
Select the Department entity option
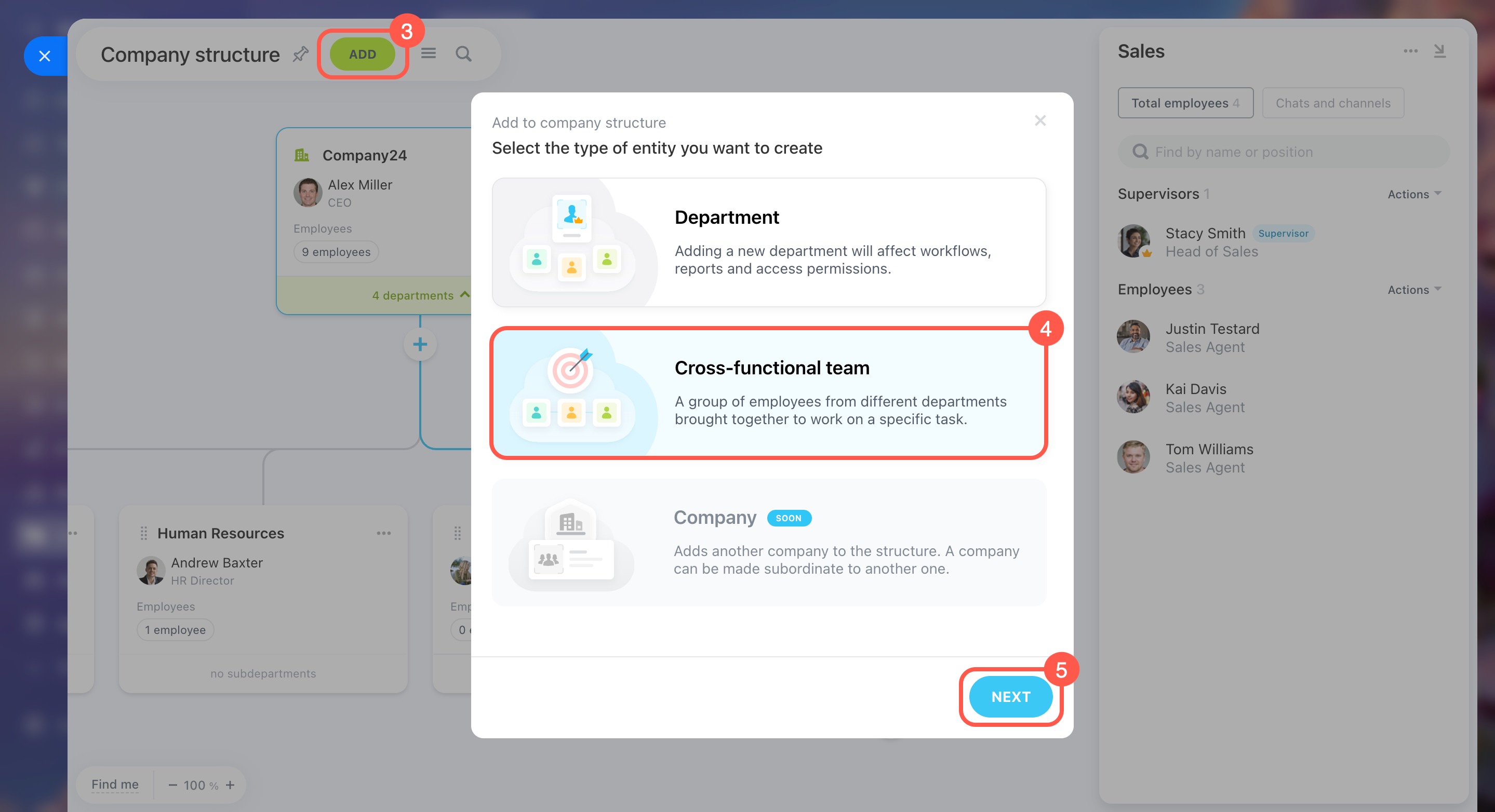click(x=769, y=242)
